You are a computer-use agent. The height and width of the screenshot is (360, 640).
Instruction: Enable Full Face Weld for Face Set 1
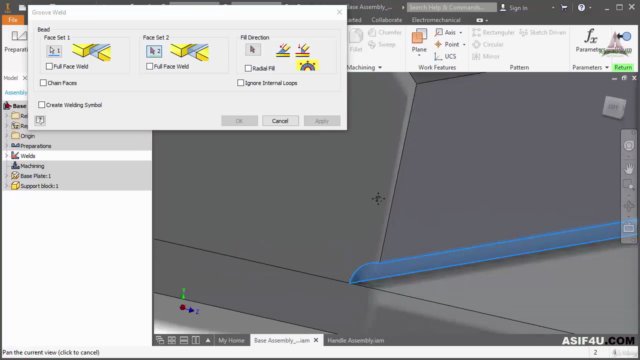(x=49, y=66)
